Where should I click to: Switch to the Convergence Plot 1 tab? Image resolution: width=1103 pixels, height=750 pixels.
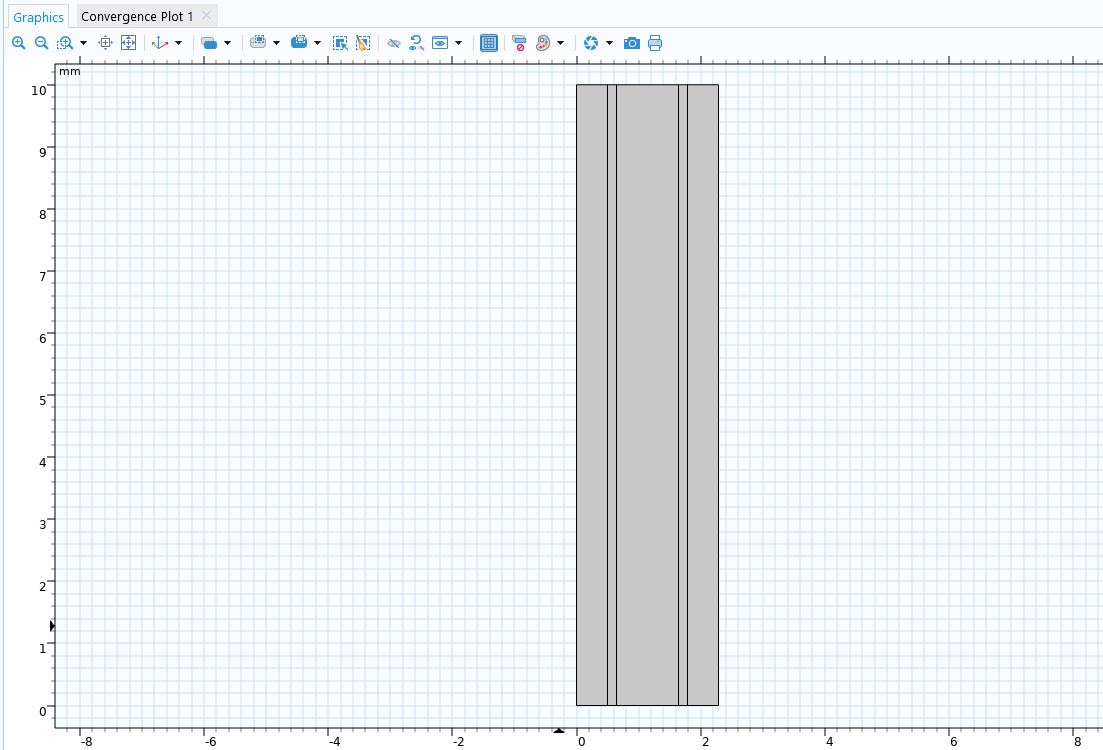[x=137, y=17]
